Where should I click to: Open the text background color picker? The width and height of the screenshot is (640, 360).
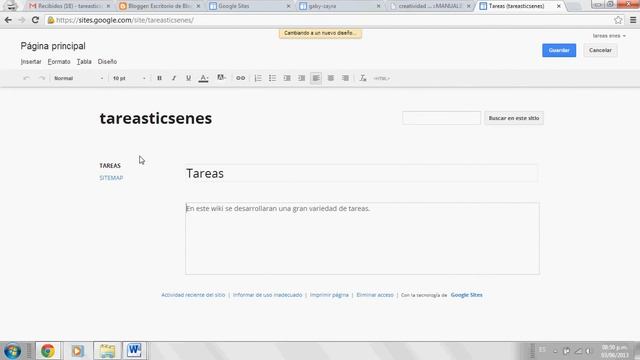tap(221, 78)
